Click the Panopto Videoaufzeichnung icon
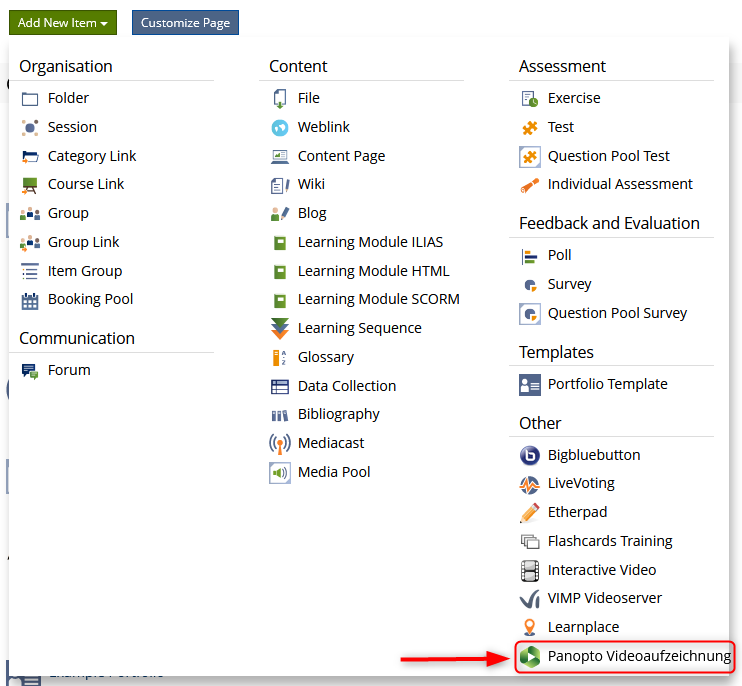This screenshot has height=686, width=742. 530,657
